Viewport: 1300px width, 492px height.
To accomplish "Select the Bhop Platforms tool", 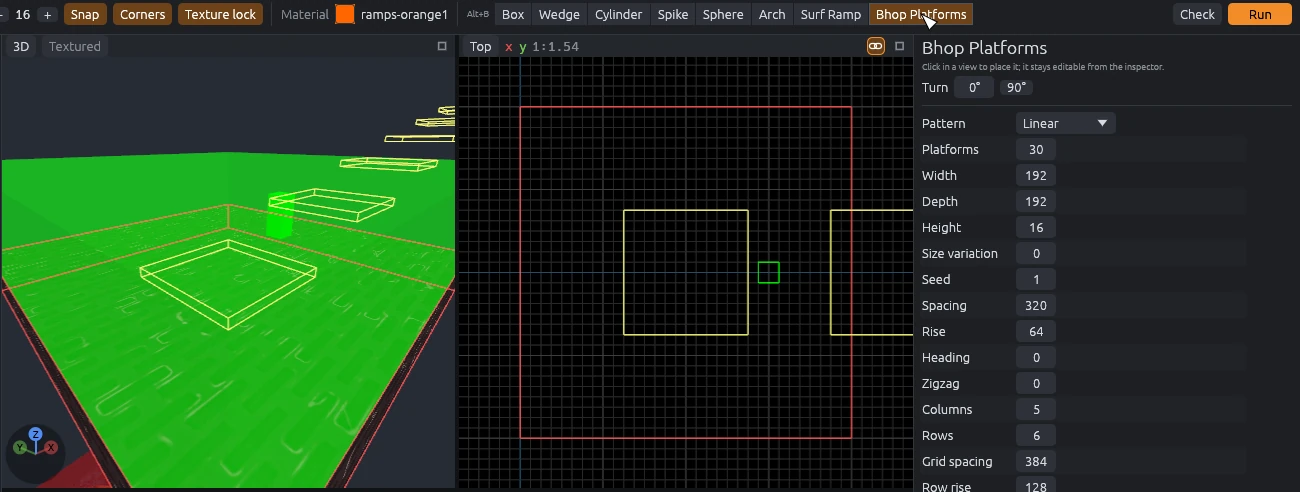I will coord(921,14).
